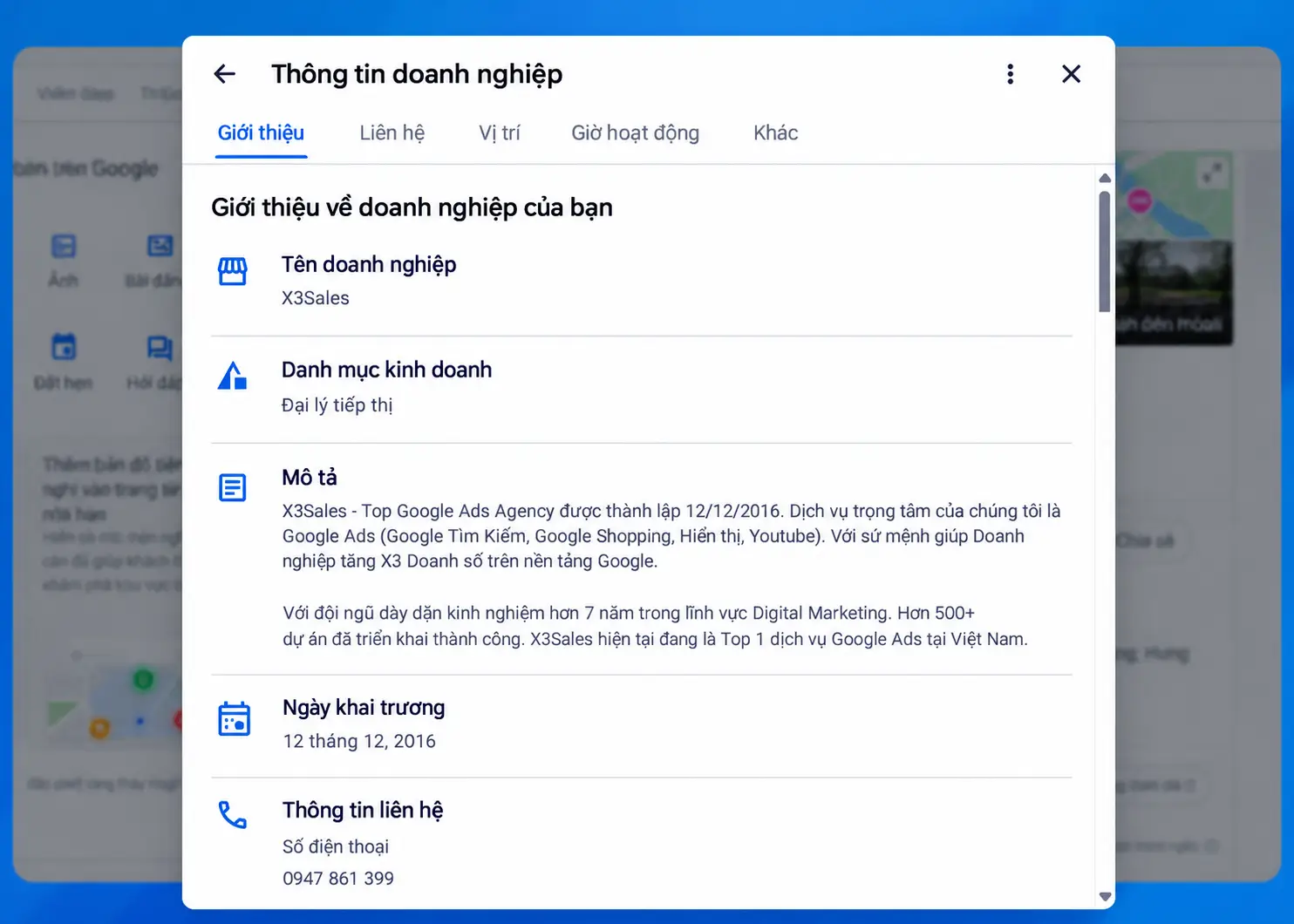
Task: Switch to the Giới thiệu tab
Action: 261,132
